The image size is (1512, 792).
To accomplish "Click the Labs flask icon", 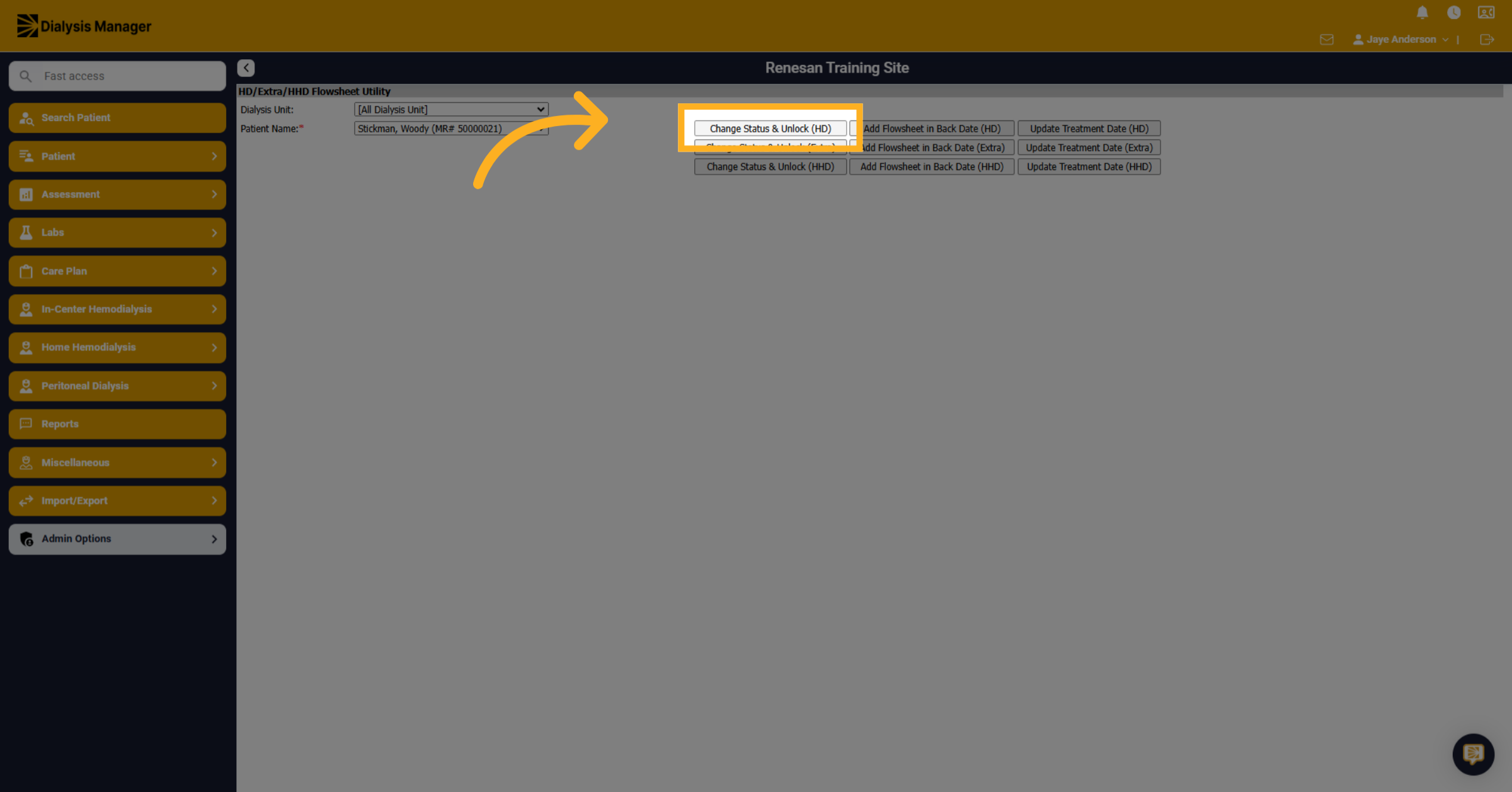I will click(x=26, y=232).
